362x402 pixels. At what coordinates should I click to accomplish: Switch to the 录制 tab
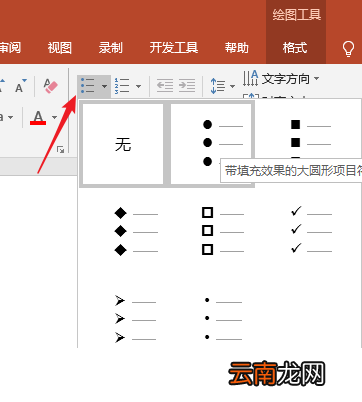[x=110, y=48]
